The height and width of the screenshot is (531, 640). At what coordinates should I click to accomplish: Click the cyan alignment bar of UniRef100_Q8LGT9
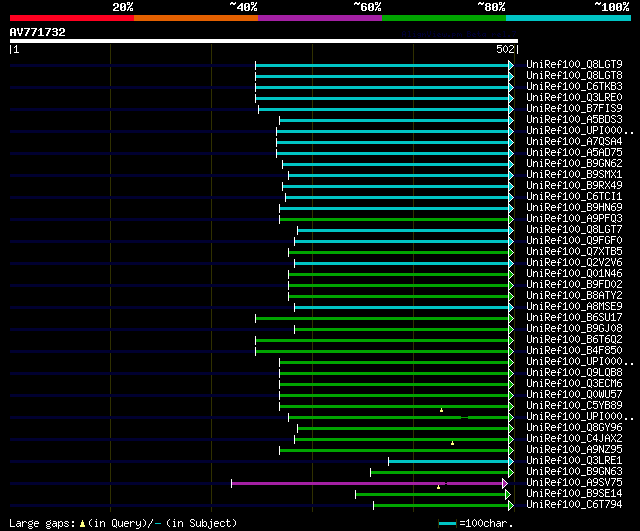point(382,65)
